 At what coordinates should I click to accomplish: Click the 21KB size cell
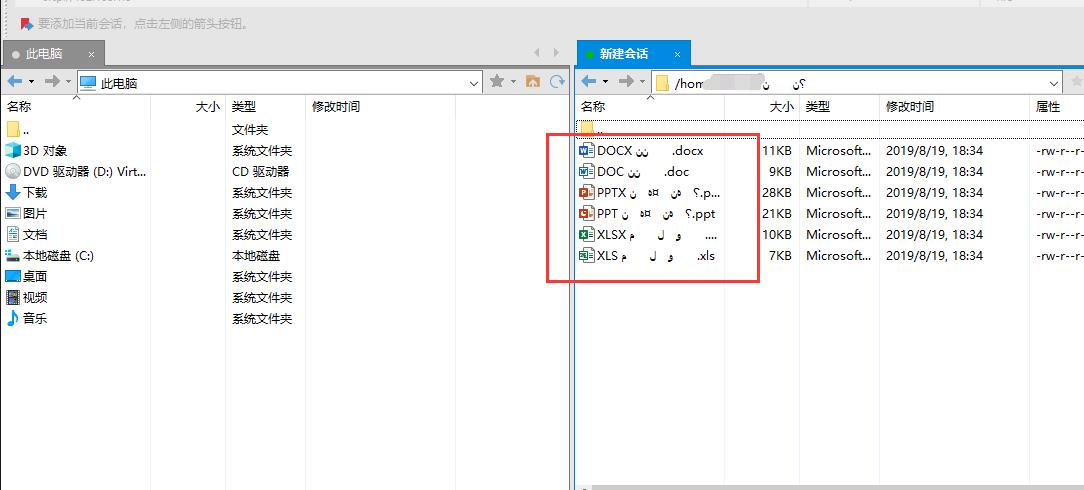776,214
